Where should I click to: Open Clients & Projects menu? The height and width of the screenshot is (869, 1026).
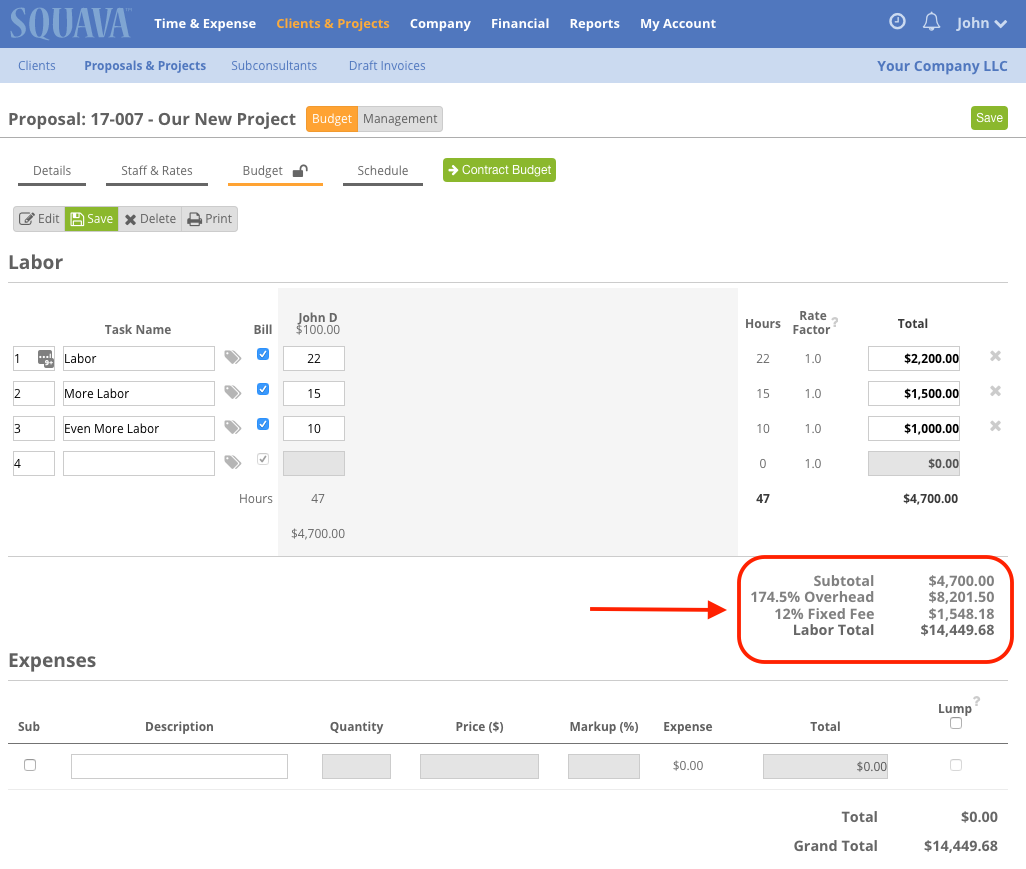pyautogui.click(x=332, y=24)
